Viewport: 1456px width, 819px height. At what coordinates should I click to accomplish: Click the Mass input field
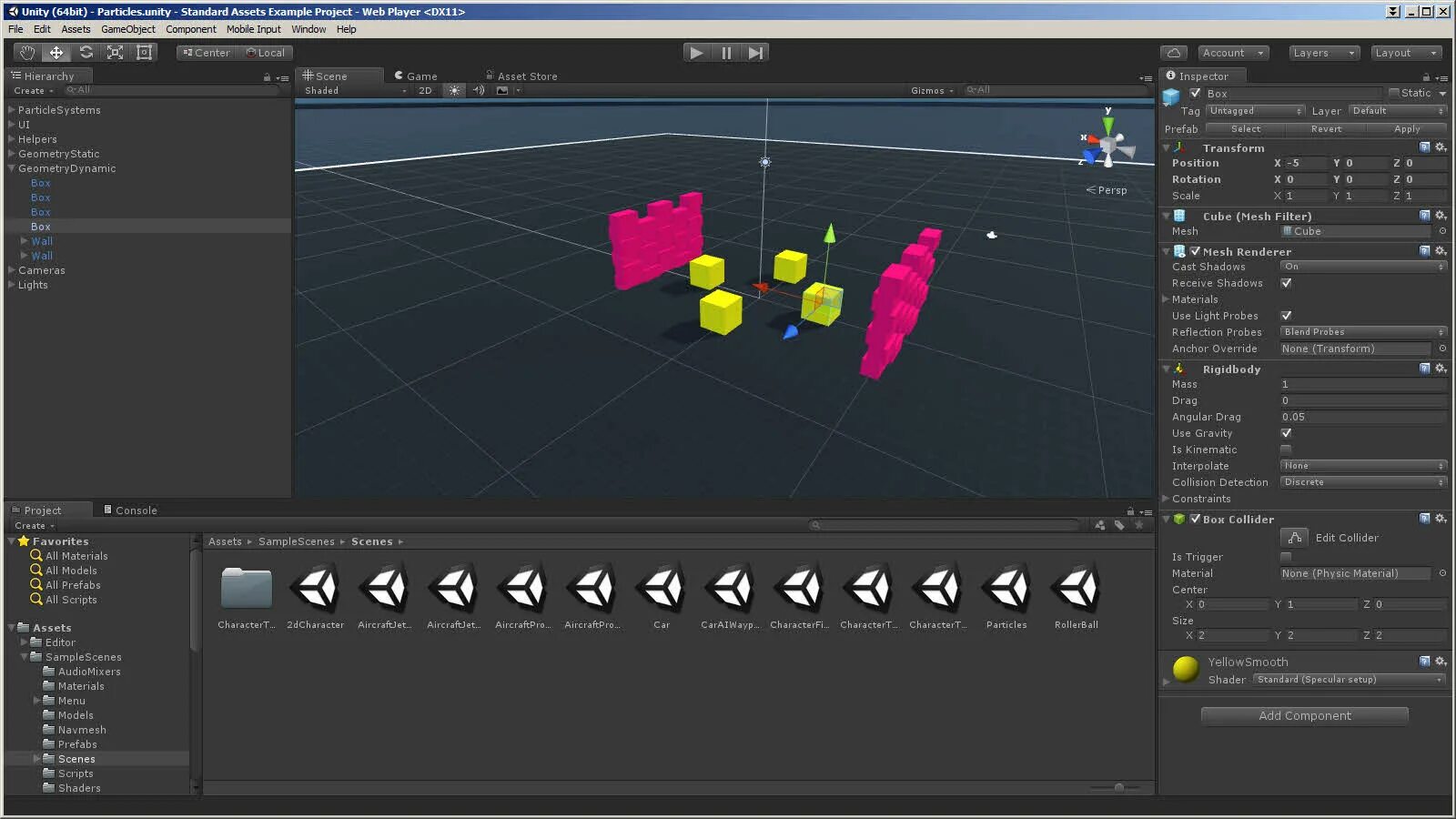[x=1363, y=384]
